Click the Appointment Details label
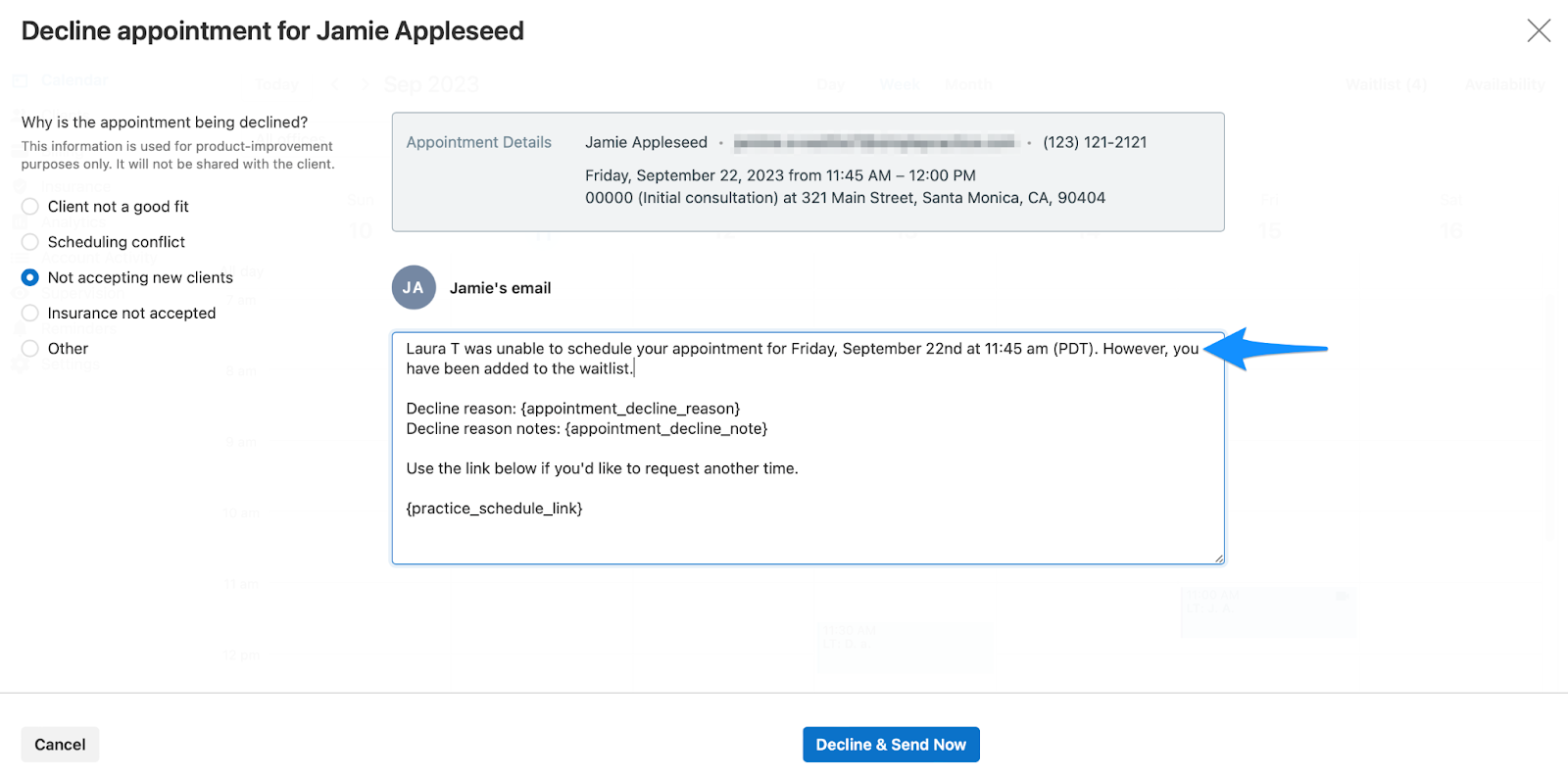The height and width of the screenshot is (777, 1568). pyautogui.click(x=479, y=142)
